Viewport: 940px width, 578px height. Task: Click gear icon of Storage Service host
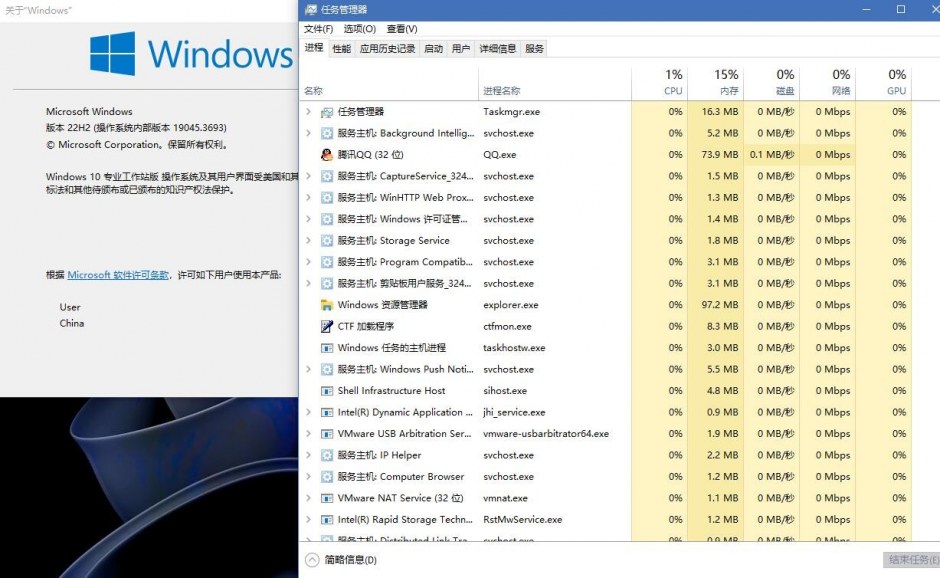tap(327, 240)
